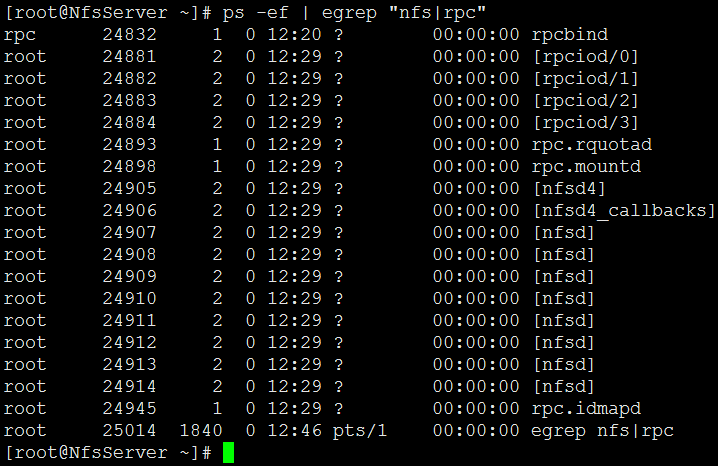
Task: Click the green terminal cursor block
Action: click(228, 452)
